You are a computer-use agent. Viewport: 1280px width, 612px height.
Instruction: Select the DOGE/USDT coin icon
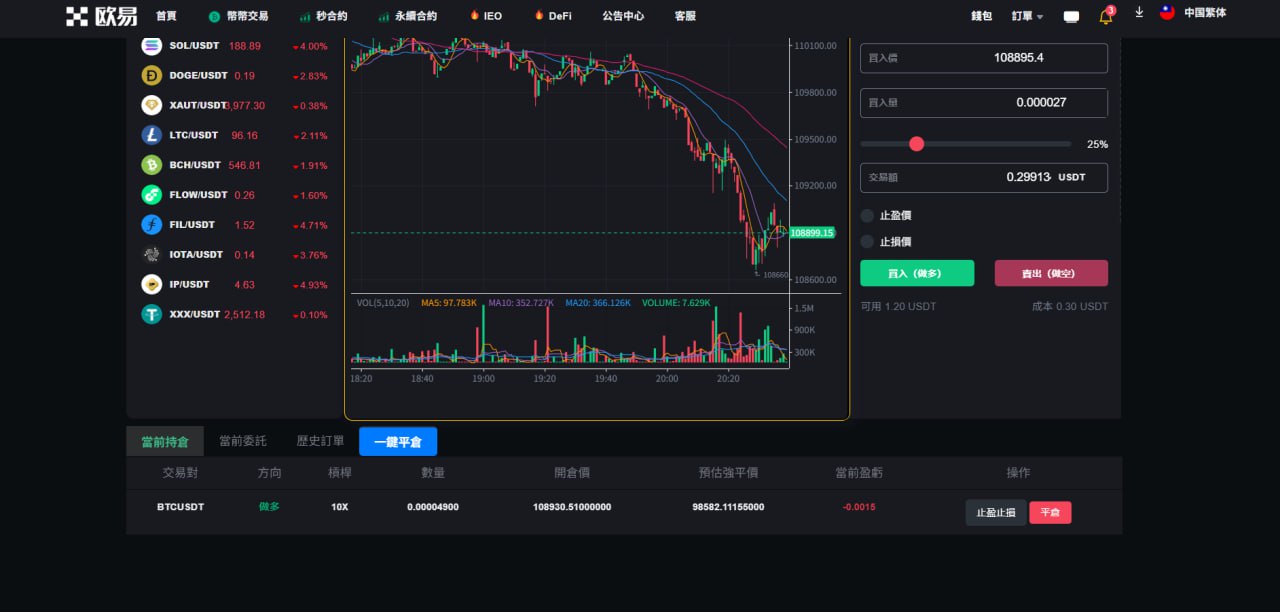pos(152,75)
